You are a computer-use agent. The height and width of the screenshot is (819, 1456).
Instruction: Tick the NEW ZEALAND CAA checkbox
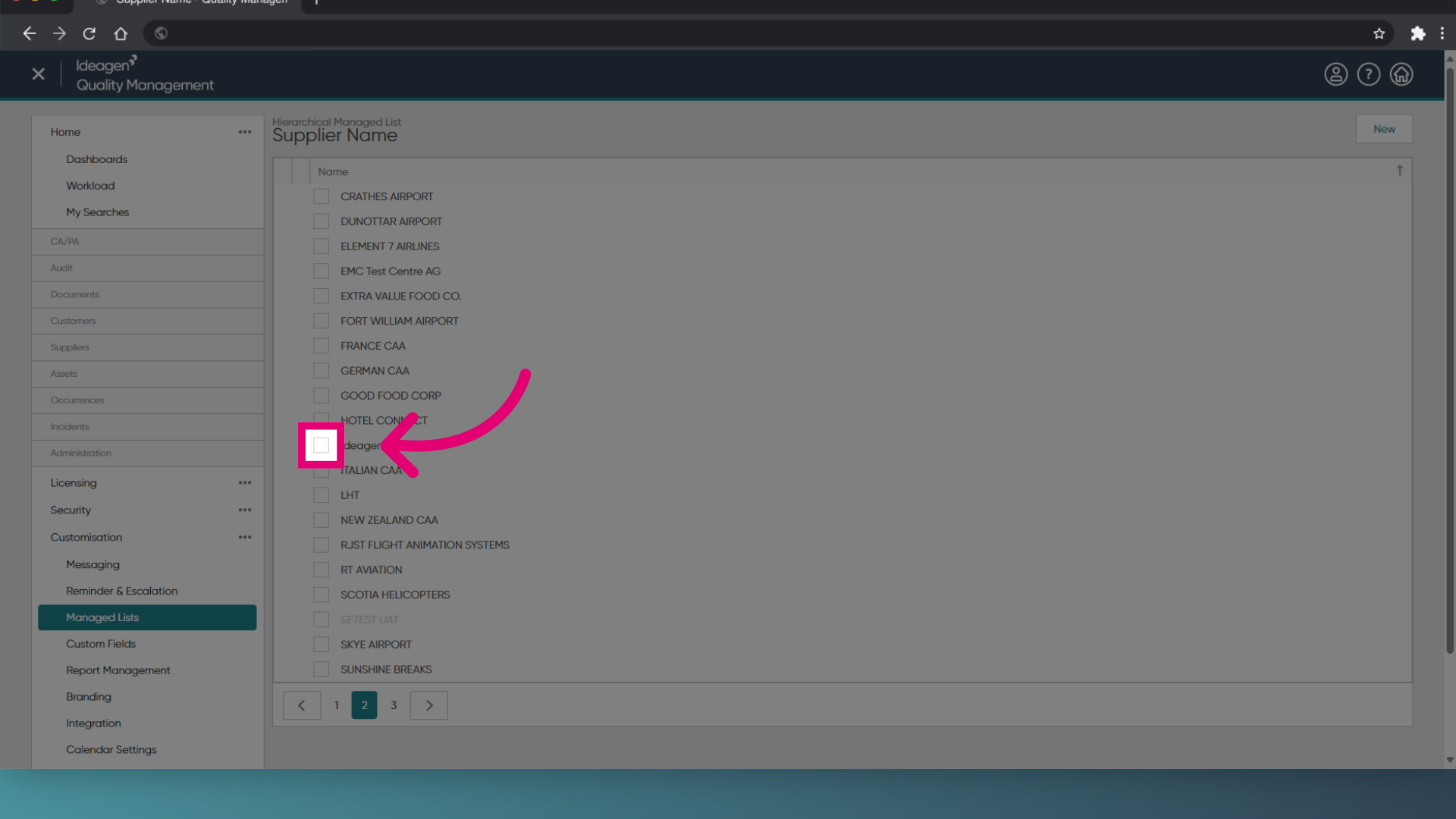pyautogui.click(x=322, y=520)
